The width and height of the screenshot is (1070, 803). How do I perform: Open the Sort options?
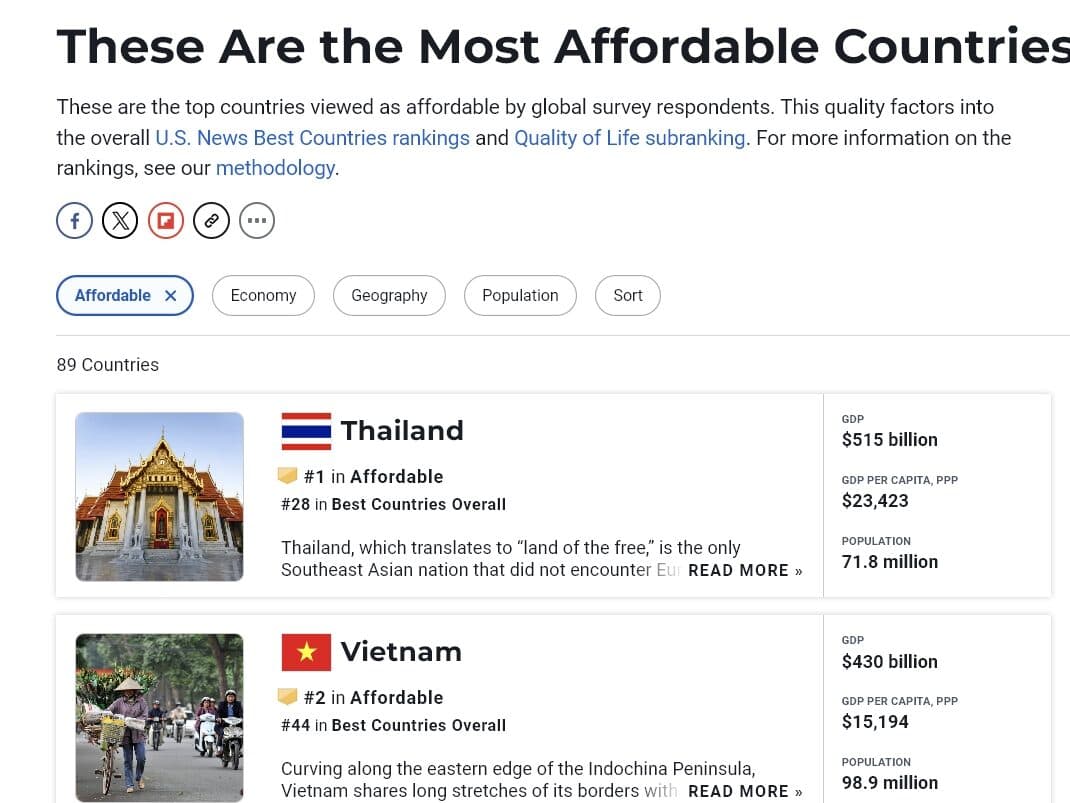[x=628, y=296]
